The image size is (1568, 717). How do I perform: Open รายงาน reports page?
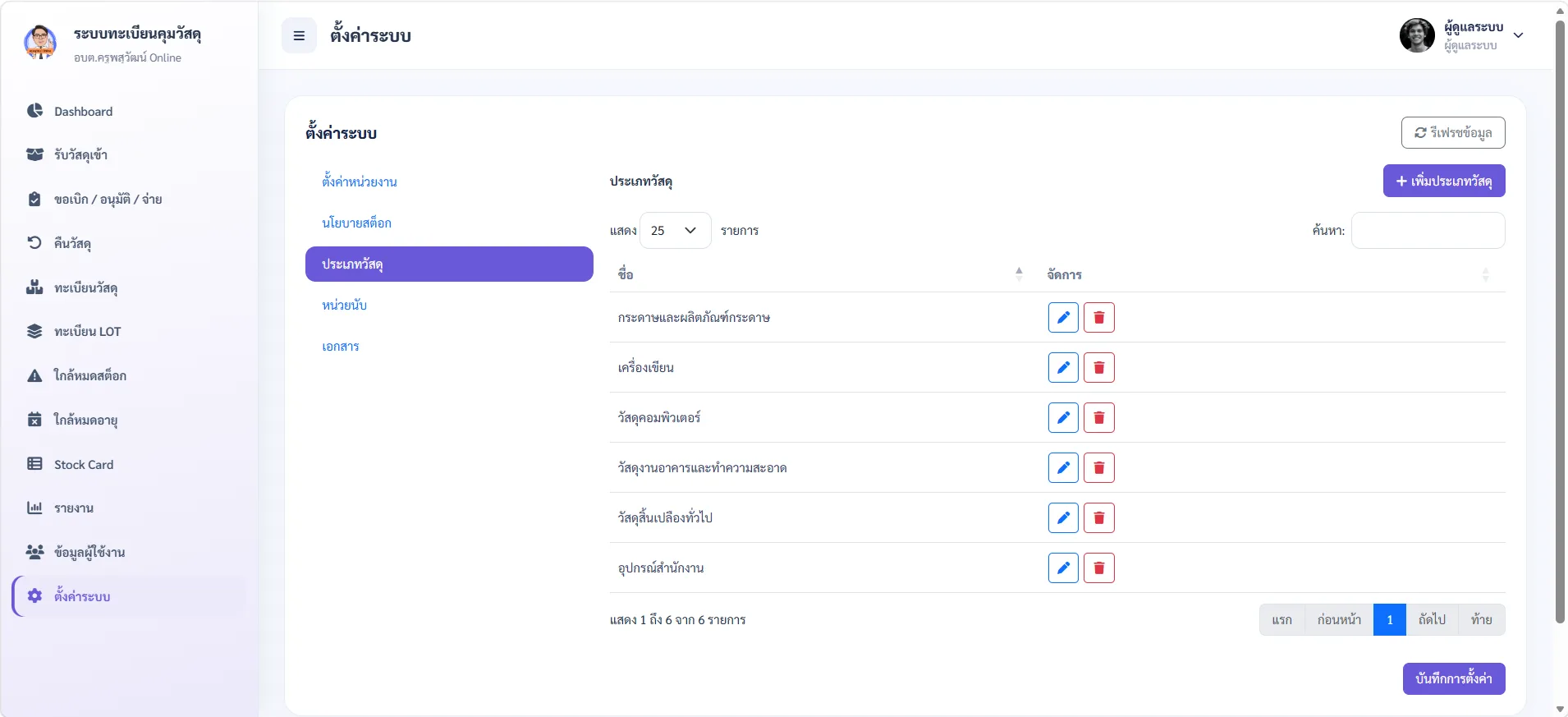pyautogui.click(x=130, y=508)
